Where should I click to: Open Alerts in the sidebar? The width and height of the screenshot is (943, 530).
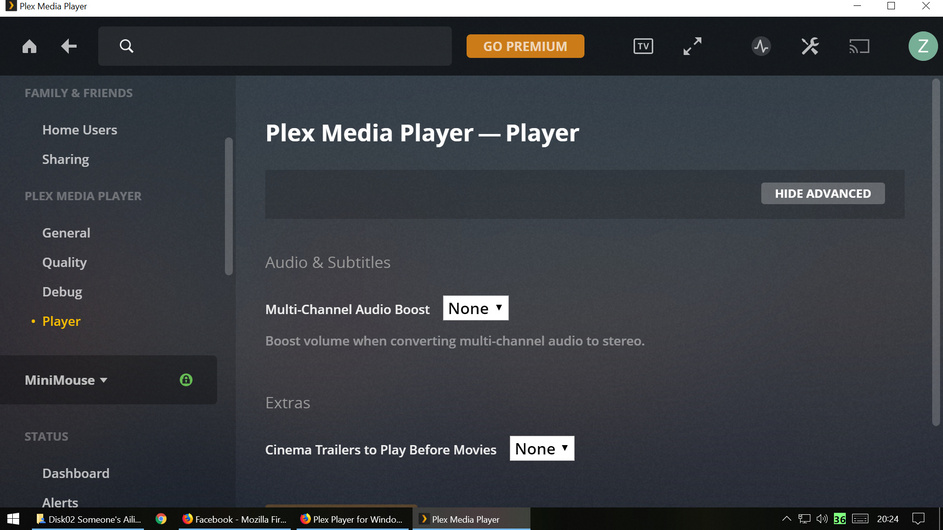pos(60,502)
